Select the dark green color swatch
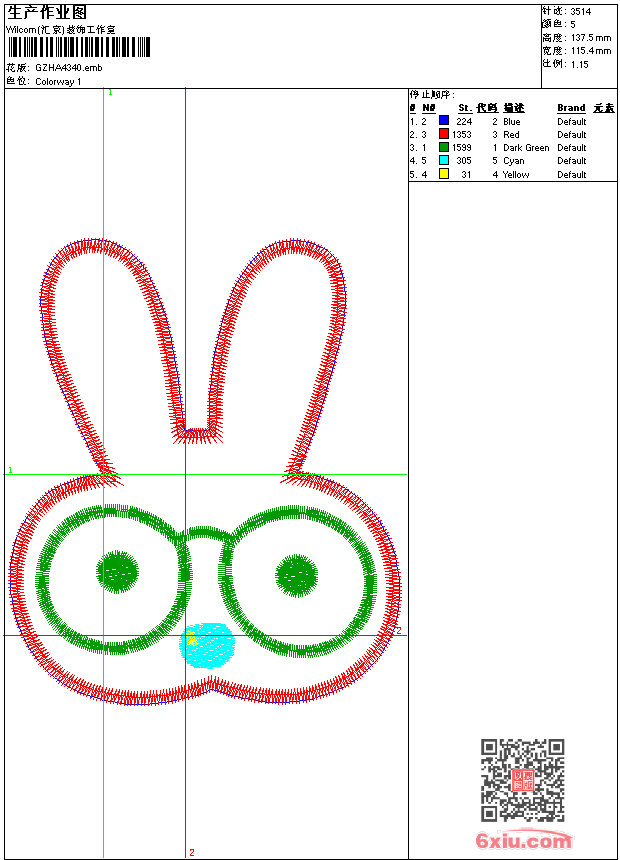Viewport: 620px width, 860px height. pos(444,146)
